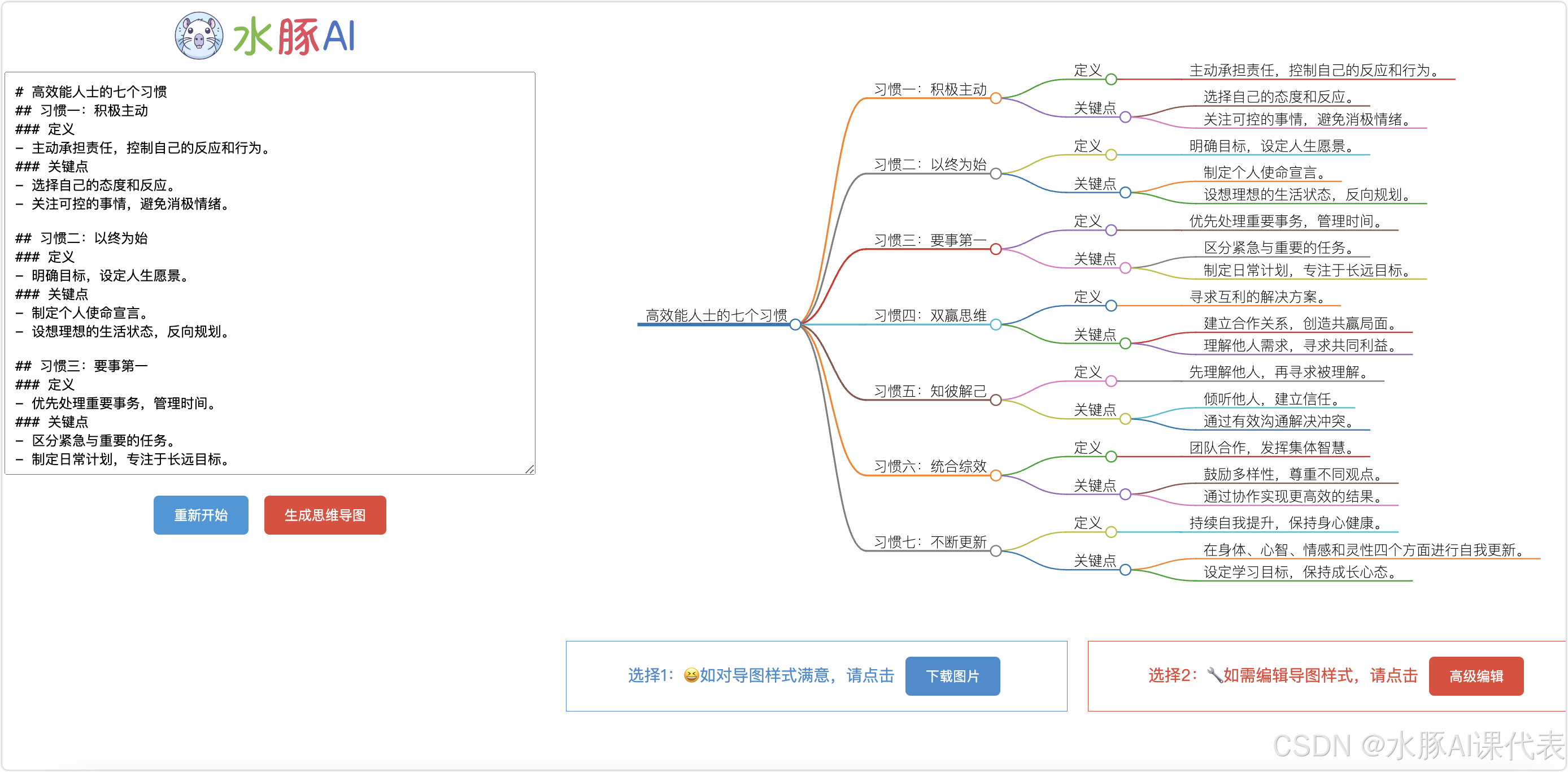
Task: Click the textarea resize handle corner
Action: pos(530,469)
